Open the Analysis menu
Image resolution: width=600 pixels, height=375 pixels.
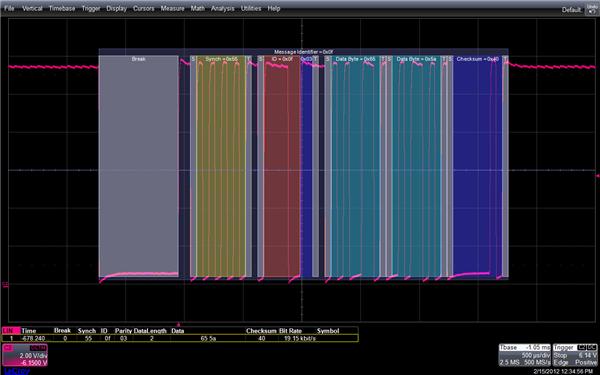click(x=223, y=8)
